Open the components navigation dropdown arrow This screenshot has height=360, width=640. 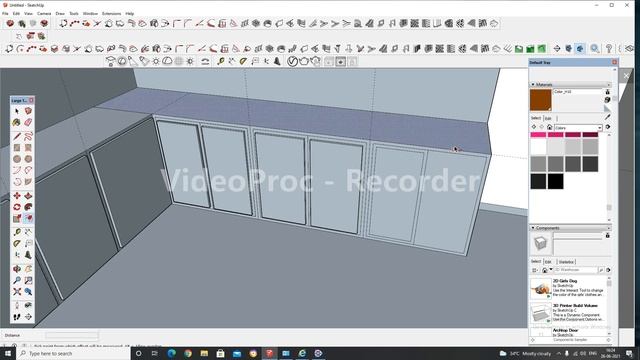point(551,270)
